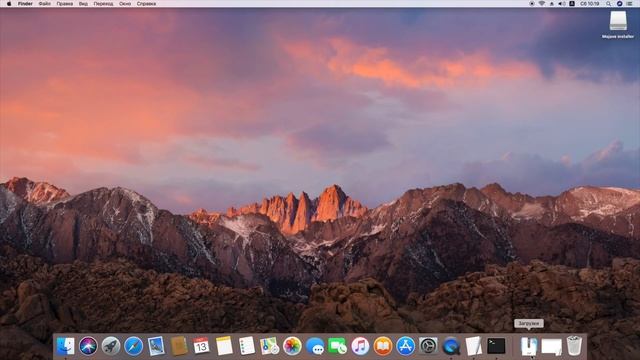Open the green FaceTime icon in Dock
Screen dimensions: 640x360
pyautogui.click(x=338, y=346)
